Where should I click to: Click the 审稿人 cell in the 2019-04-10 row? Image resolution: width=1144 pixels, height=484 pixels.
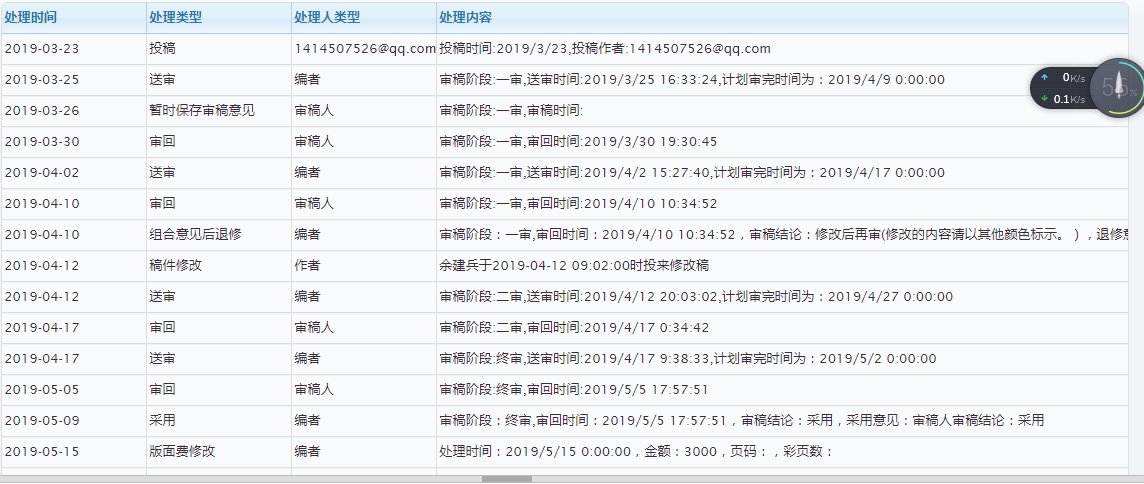click(314, 204)
